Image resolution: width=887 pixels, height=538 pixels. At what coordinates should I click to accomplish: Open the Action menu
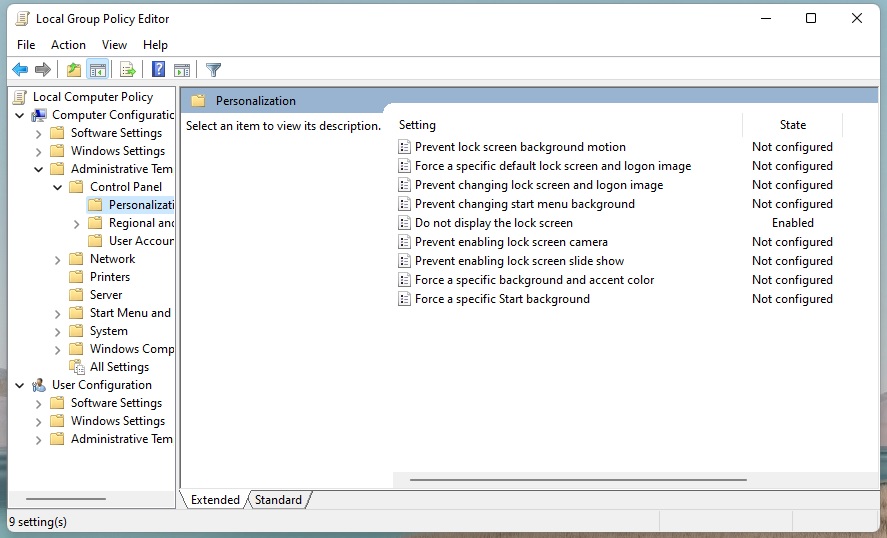click(x=68, y=45)
